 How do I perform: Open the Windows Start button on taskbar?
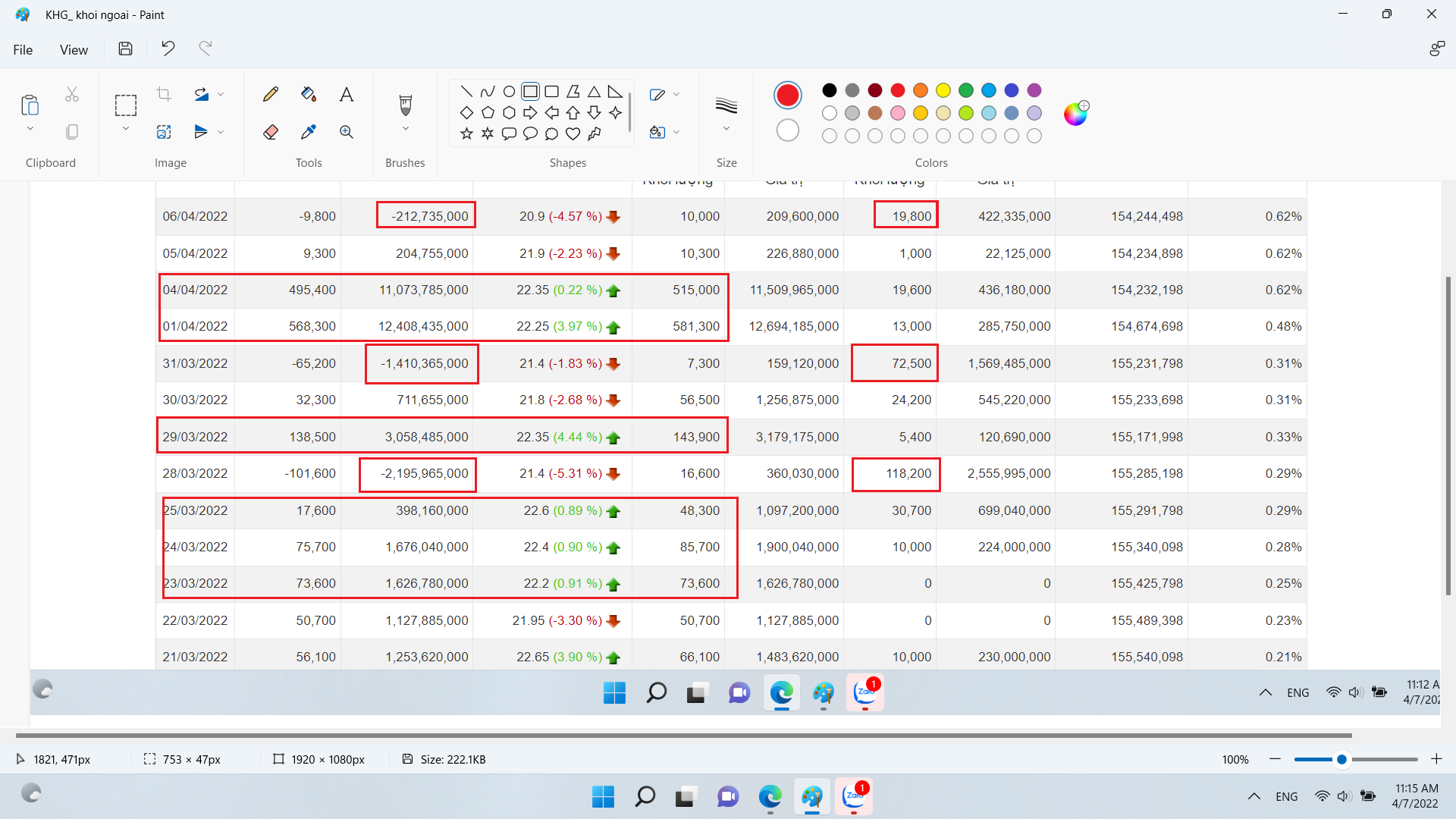pyautogui.click(x=603, y=796)
